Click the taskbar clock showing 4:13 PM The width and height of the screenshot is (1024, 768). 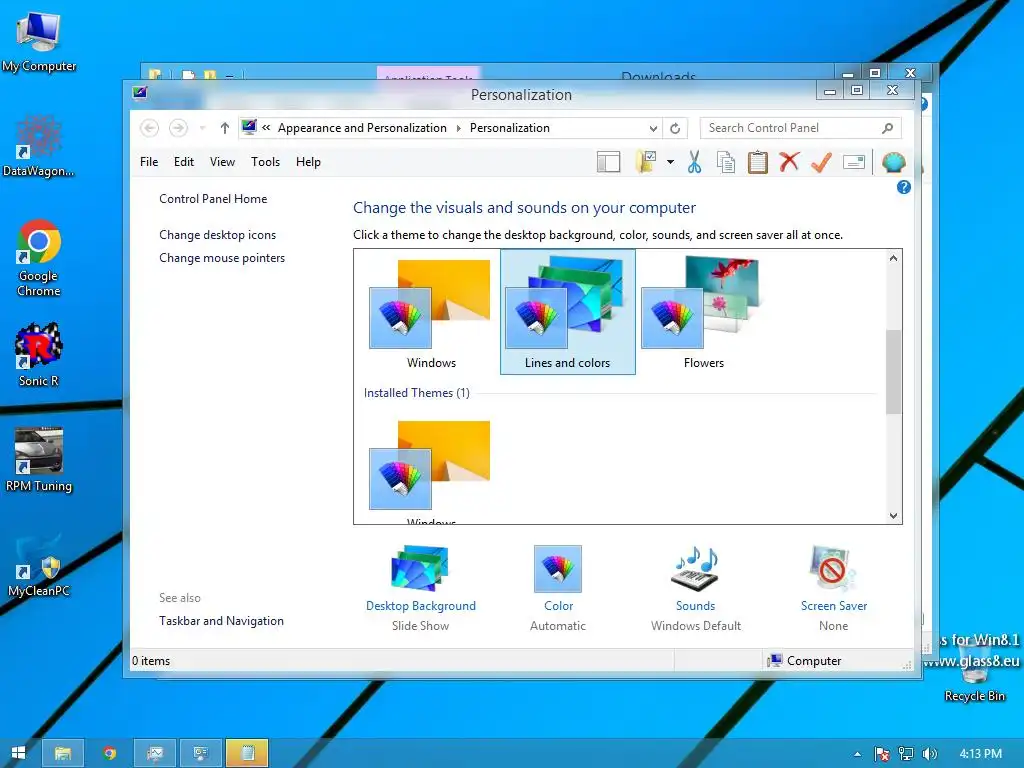(x=980, y=754)
